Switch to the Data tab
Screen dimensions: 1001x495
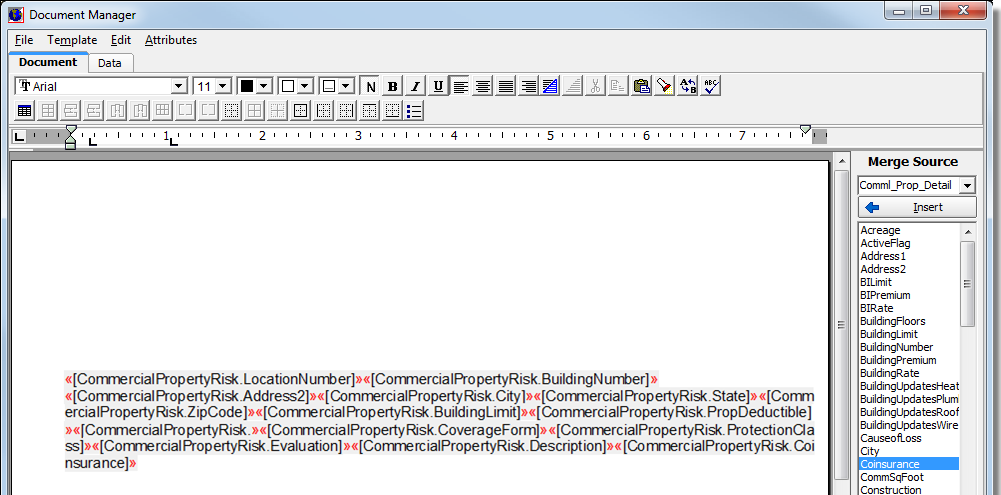pyautogui.click(x=110, y=63)
